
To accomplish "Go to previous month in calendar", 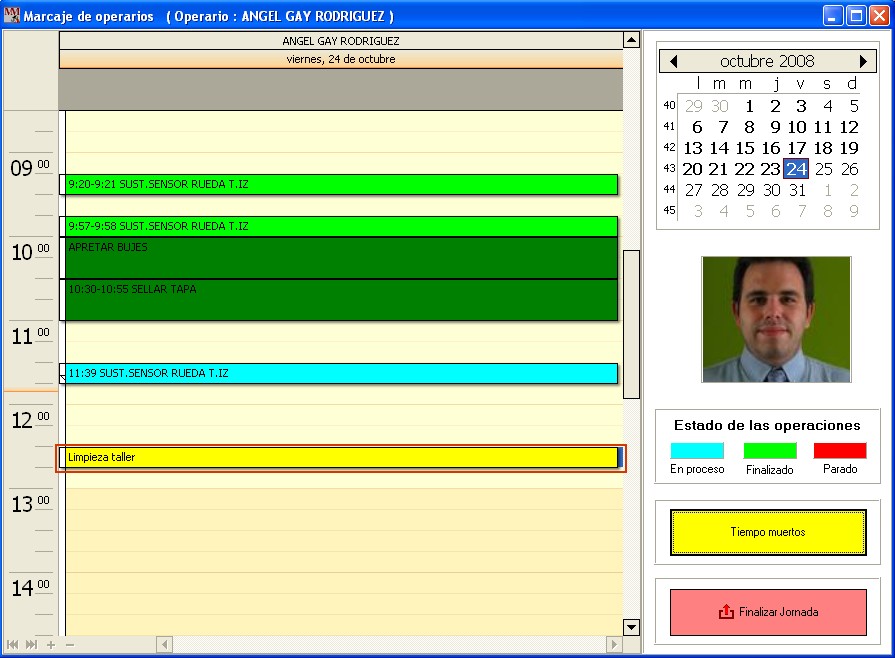I will coord(674,61).
